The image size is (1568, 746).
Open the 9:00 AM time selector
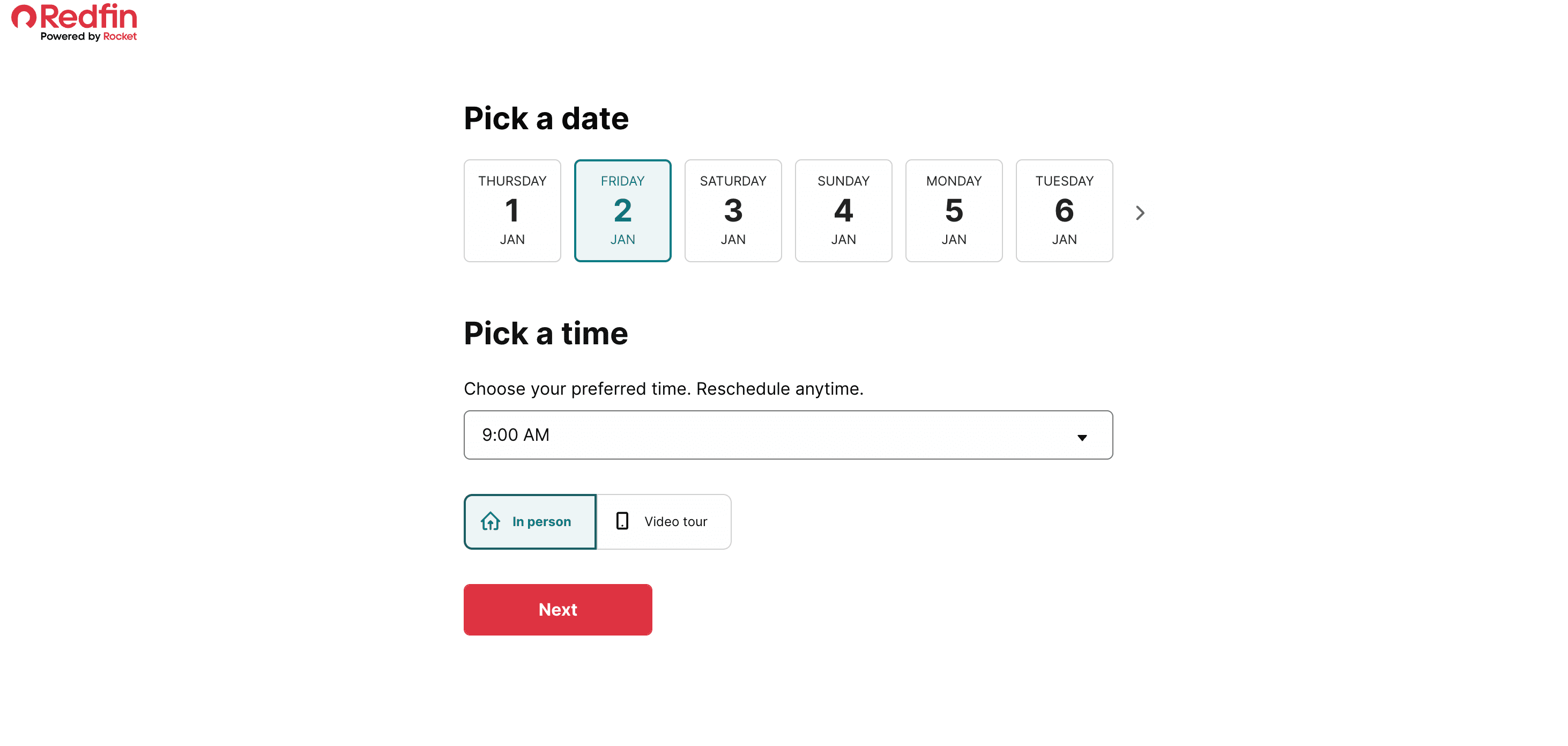click(x=787, y=435)
